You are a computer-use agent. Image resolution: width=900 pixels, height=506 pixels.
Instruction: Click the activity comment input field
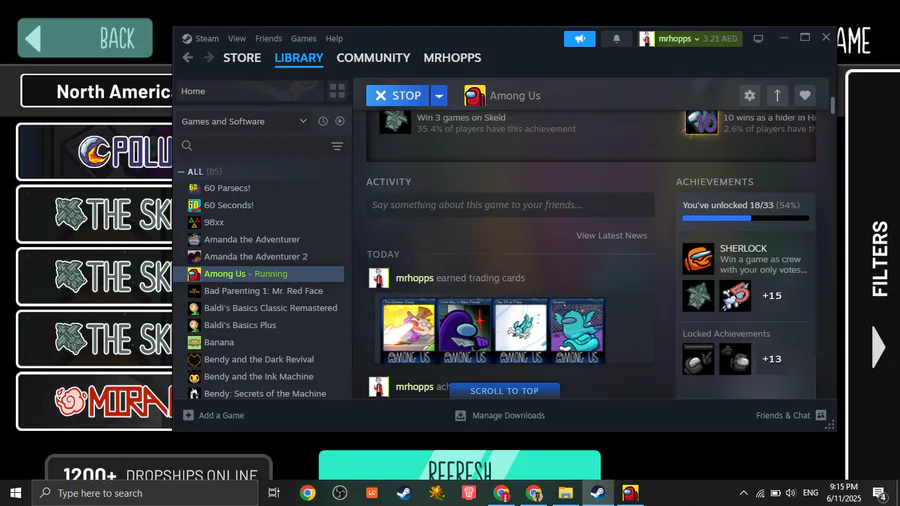510,205
